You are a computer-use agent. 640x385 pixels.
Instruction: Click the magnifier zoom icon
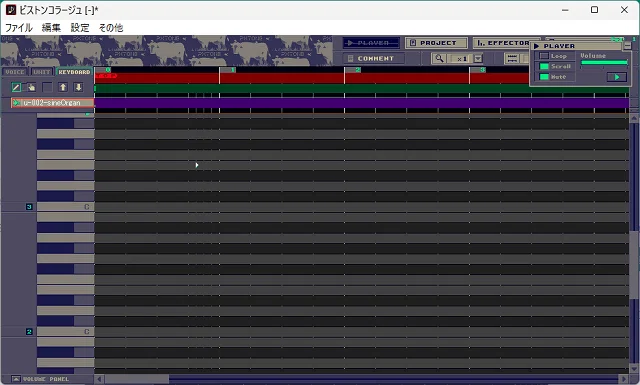439,58
